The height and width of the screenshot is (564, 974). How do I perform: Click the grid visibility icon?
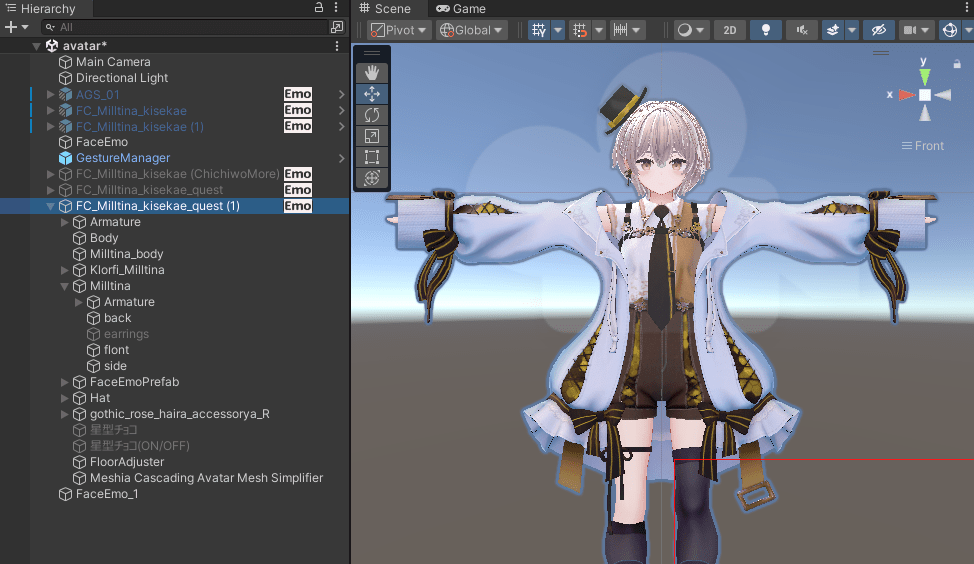[539, 30]
